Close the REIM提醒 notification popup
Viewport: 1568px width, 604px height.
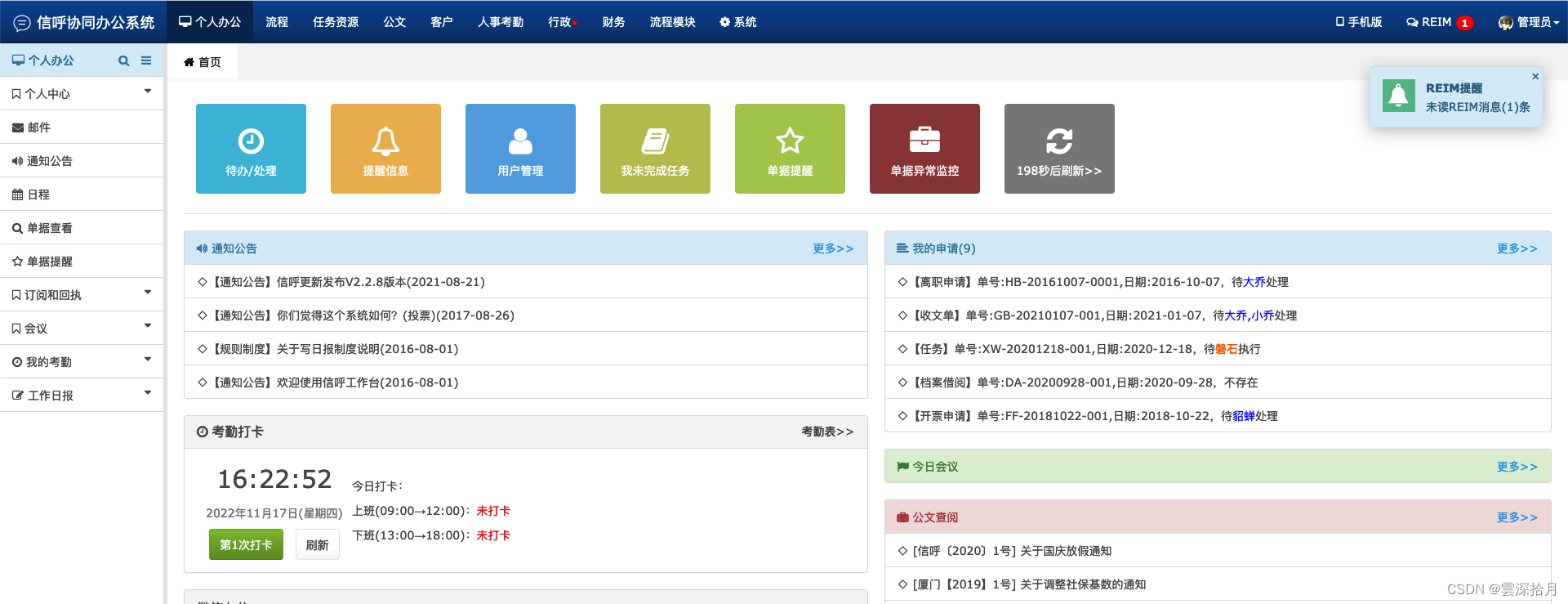(1535, 76)
